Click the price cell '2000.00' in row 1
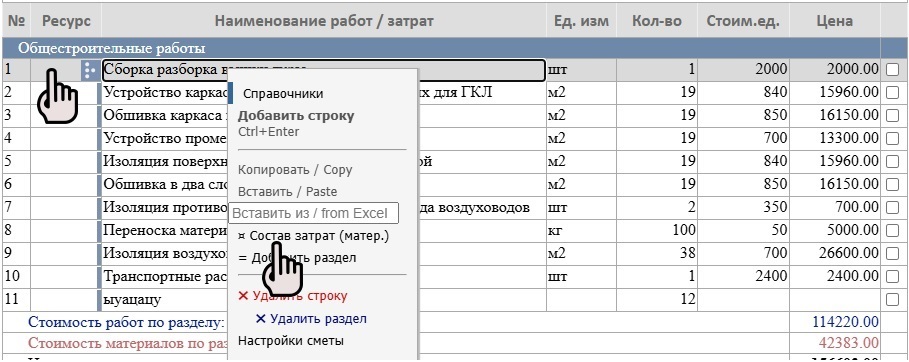Image resolution: width=909 pixels, height=362 pixels. (835, 70)
